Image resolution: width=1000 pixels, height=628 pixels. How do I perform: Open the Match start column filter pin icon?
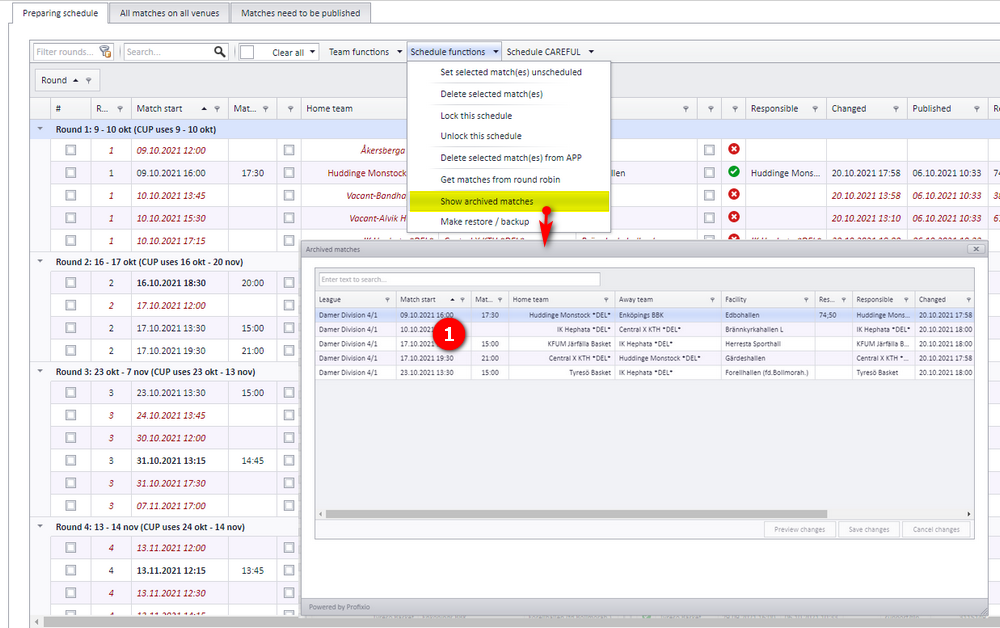tap(217, 108)
